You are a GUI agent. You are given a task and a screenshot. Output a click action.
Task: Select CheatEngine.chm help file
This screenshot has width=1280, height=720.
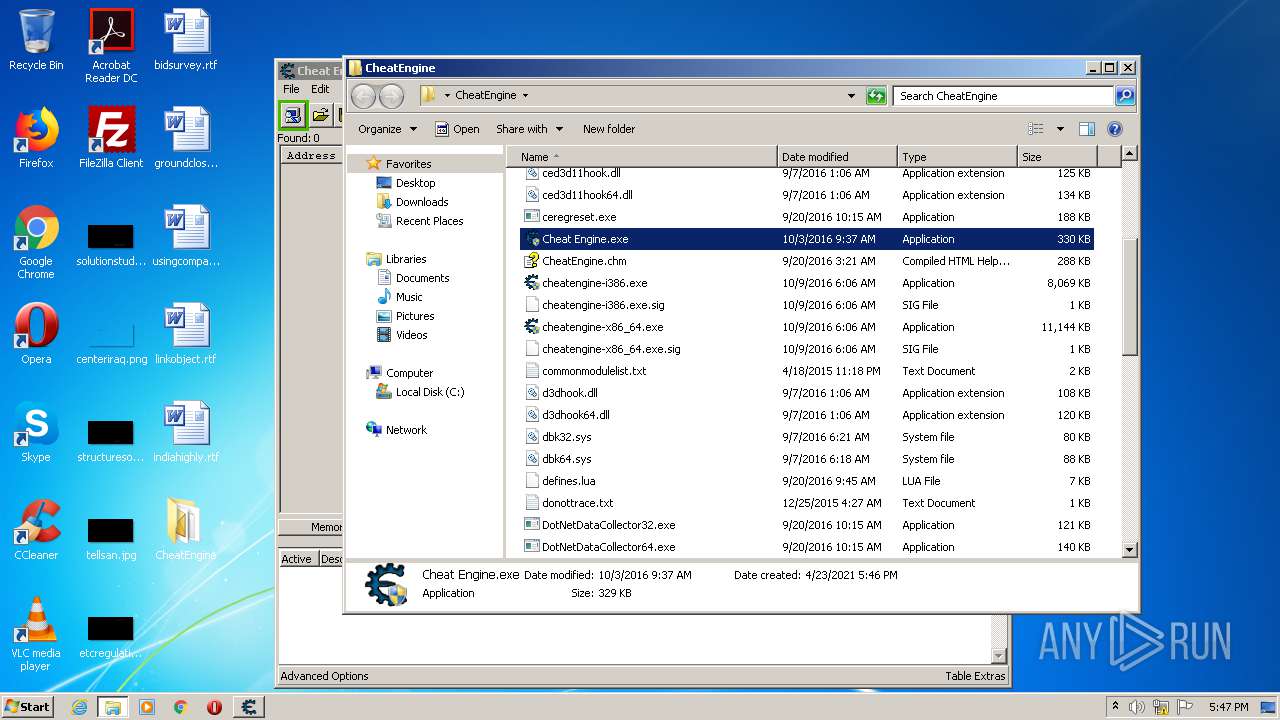[806, 261]
